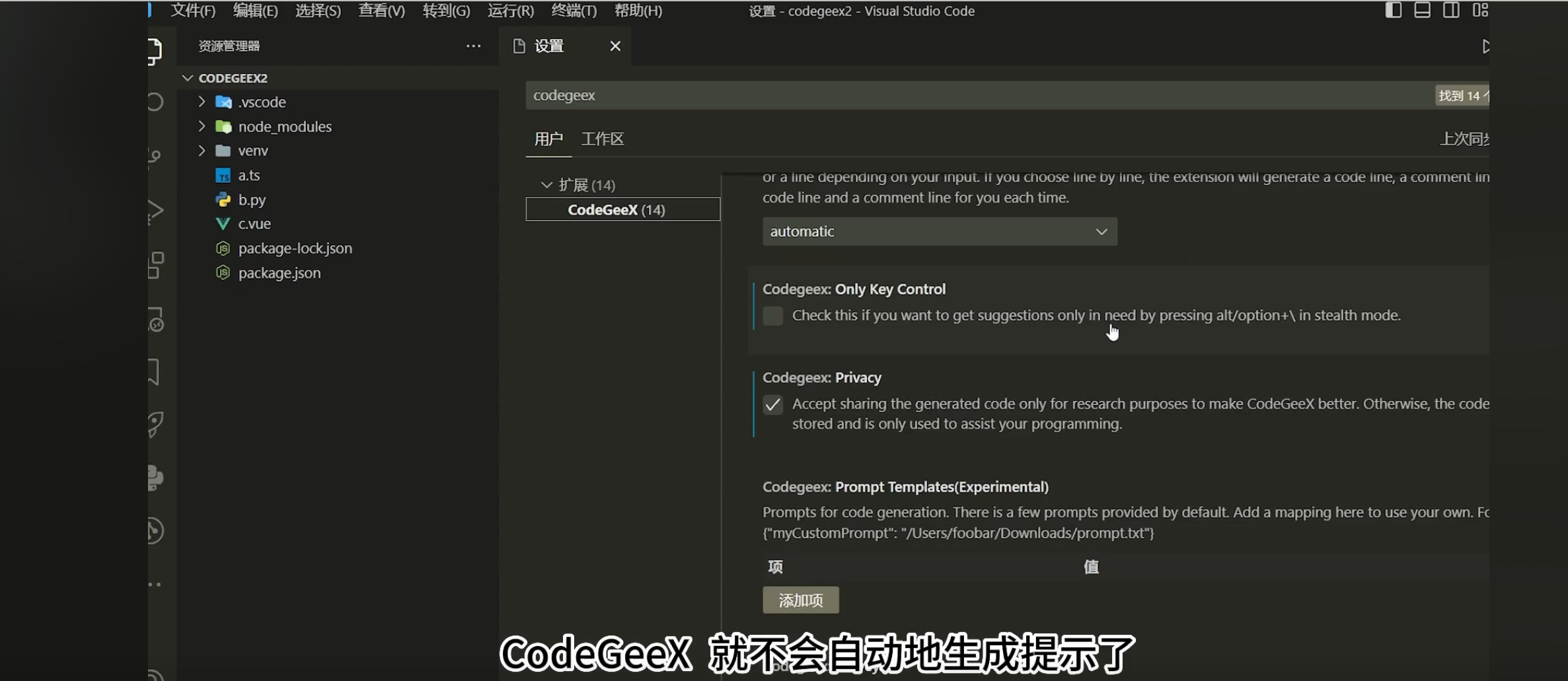Open package-lock.json in explorer
The width and height of the screenshot is (1568, 681).
click(x=295, y=248)
